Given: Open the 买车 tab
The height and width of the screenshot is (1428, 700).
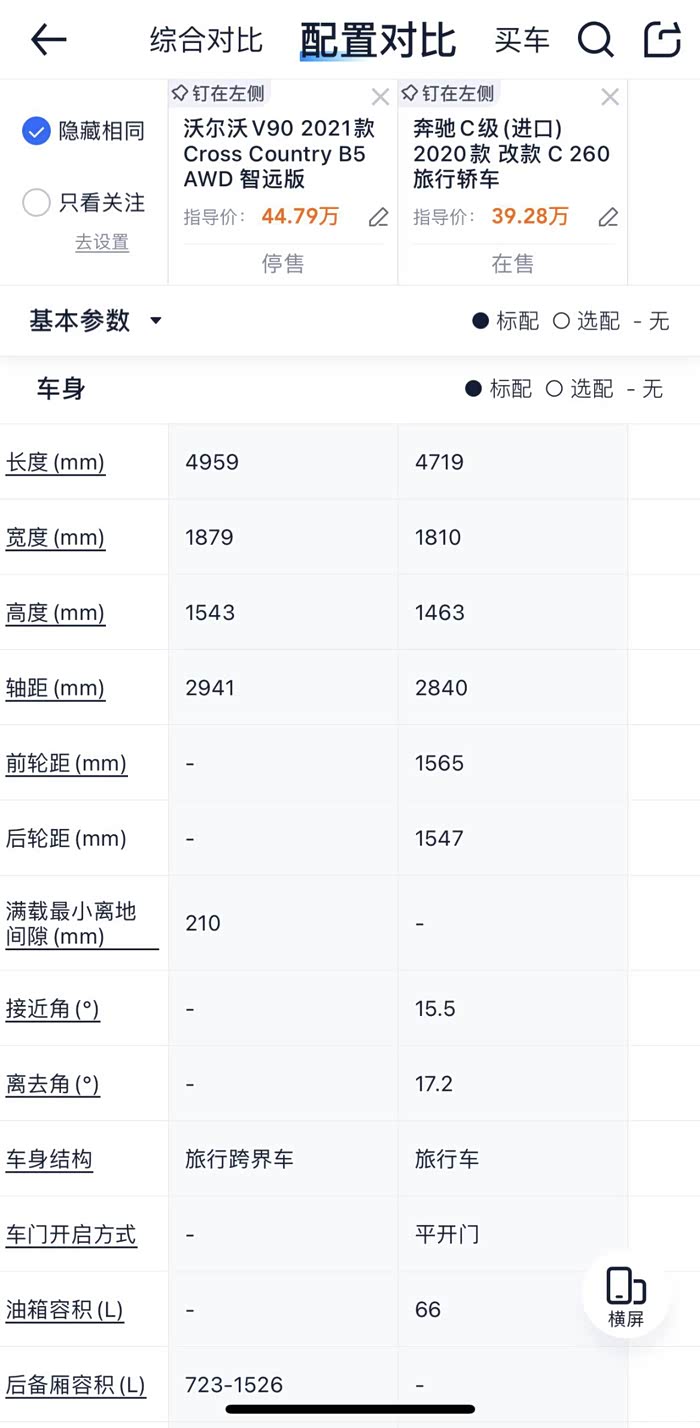Looking at the screenshot, I should click(522, 40).
